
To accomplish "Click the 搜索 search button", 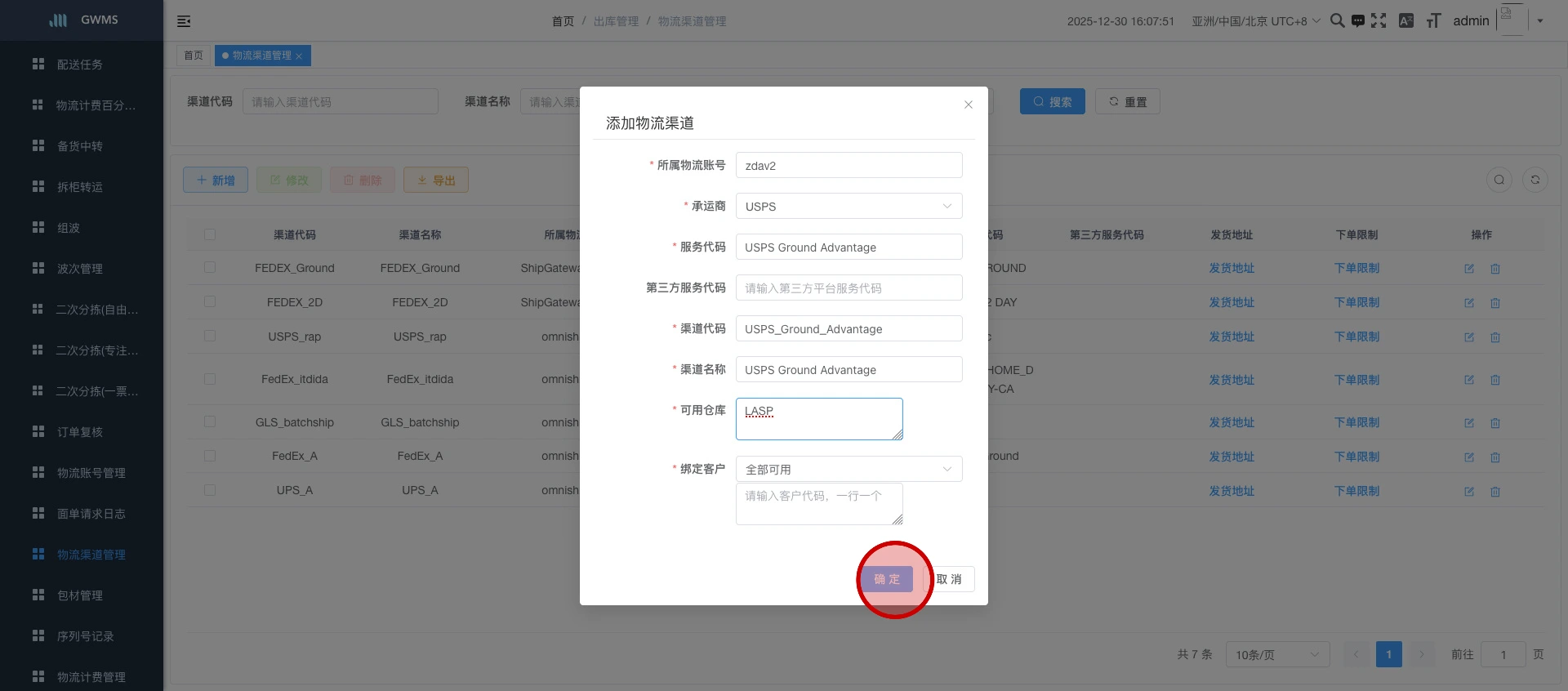I will 1053,101.
